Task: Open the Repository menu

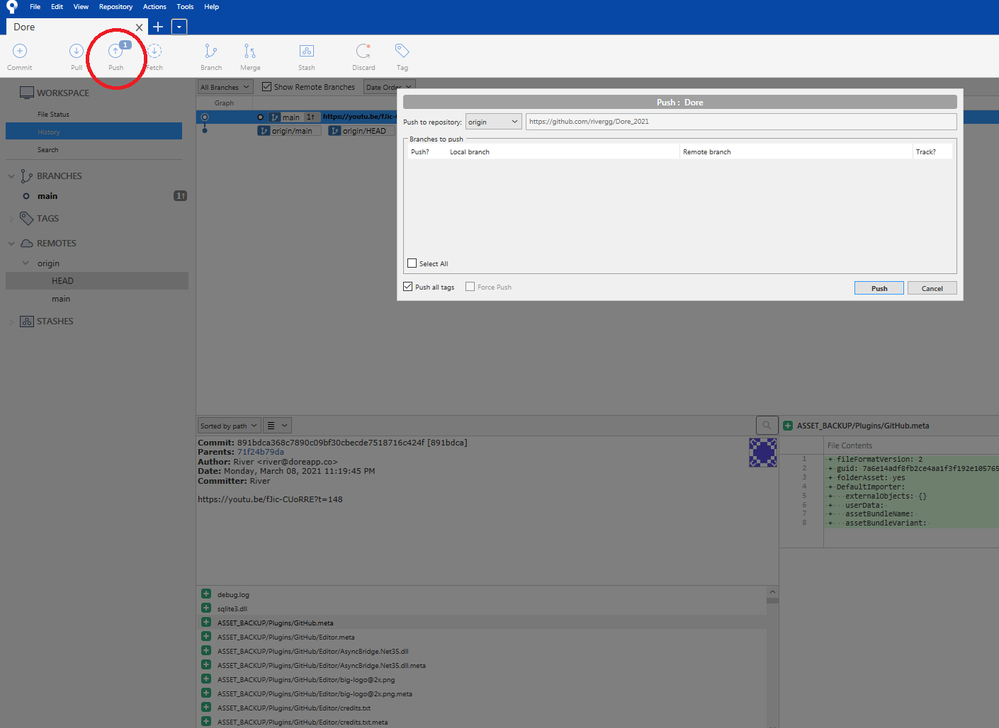Action: [x=115, y=7]
